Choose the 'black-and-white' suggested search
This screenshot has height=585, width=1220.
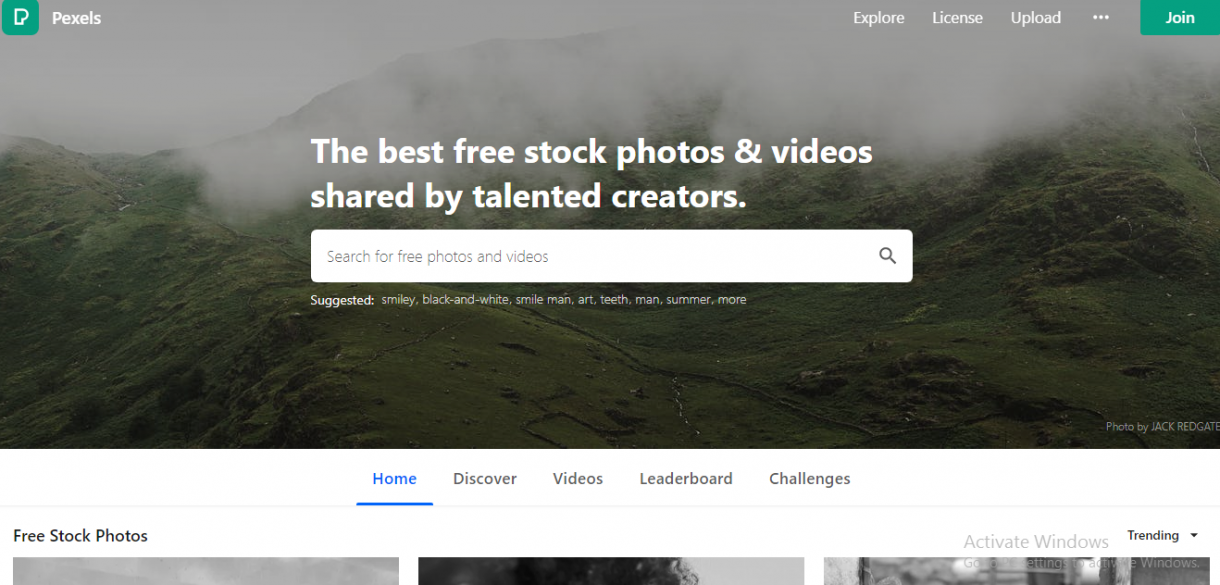point(465,300)
